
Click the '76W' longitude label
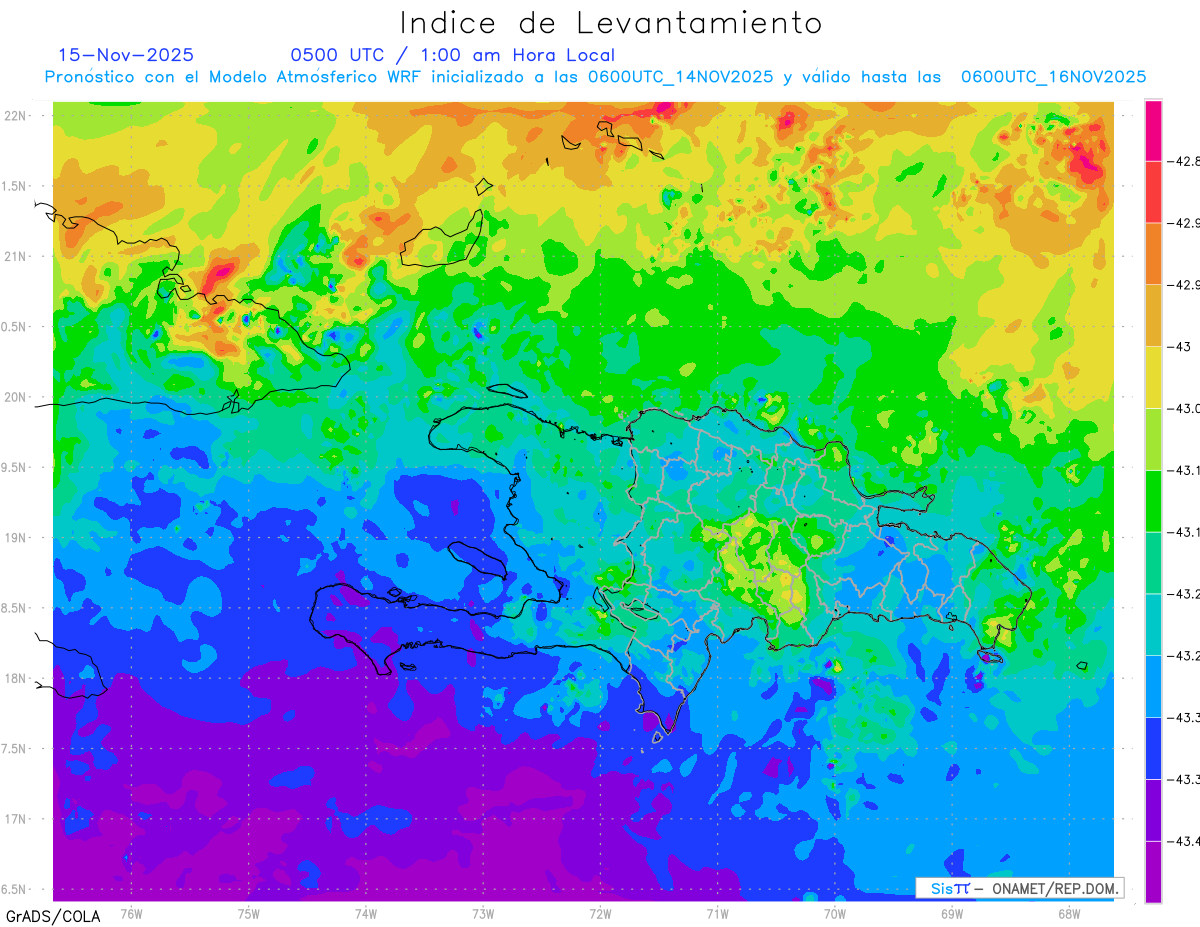(131, 913)
